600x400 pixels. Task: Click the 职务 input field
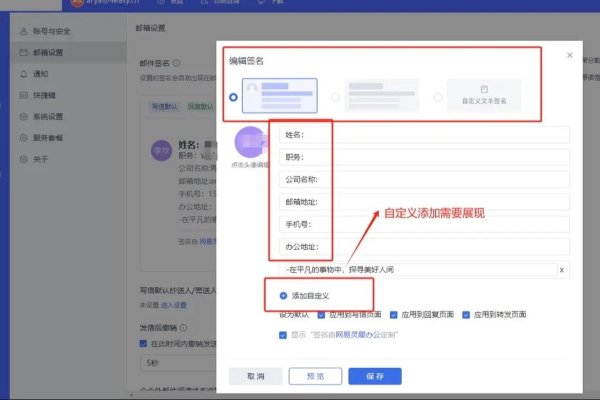click(x=424, y=157)
